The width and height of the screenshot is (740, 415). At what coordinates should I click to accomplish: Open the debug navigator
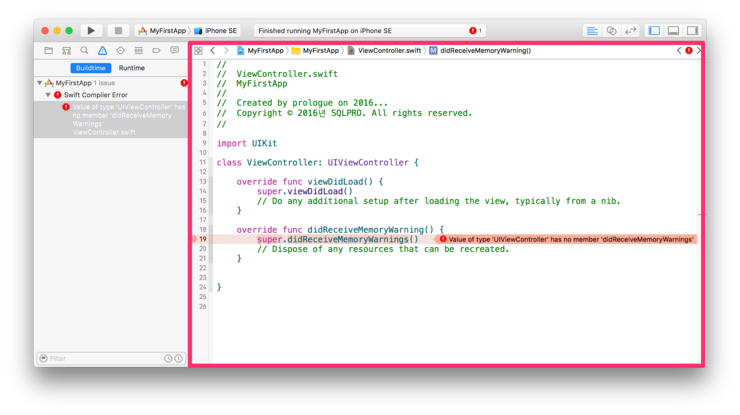(138, 51)
